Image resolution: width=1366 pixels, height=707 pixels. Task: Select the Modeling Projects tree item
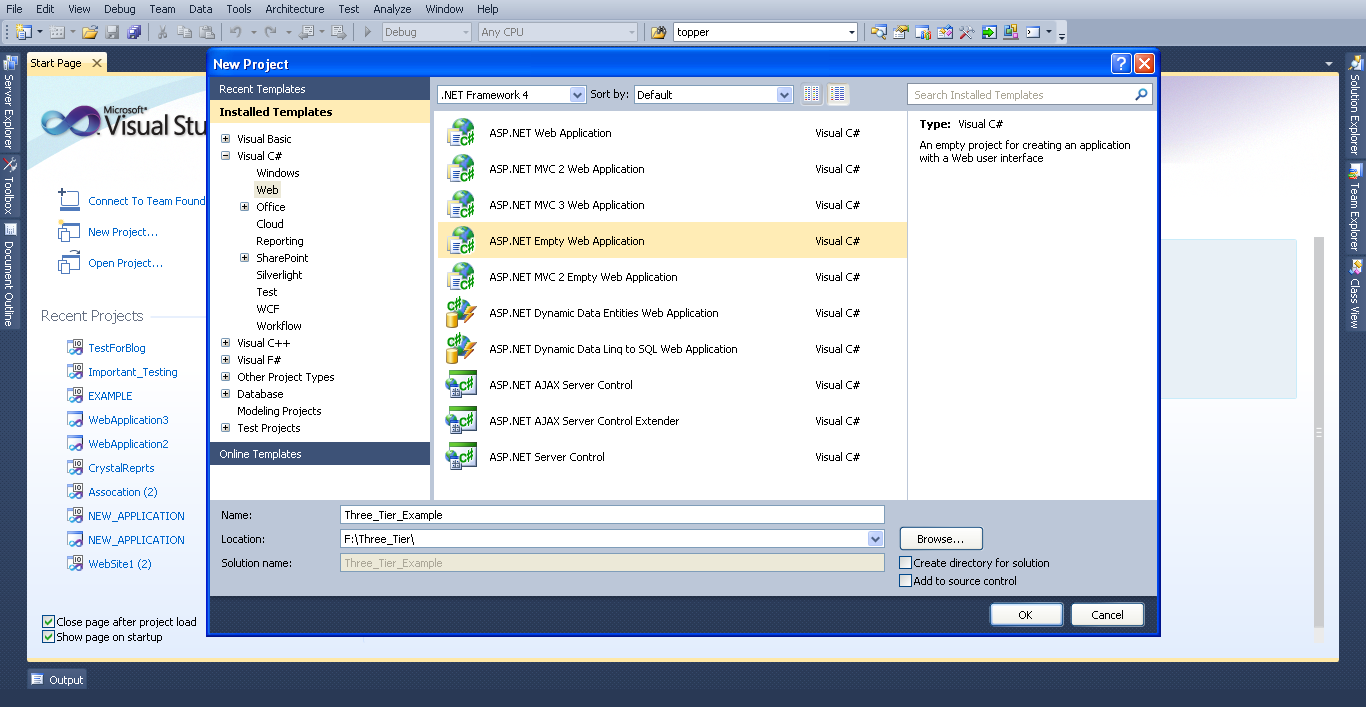279,411
